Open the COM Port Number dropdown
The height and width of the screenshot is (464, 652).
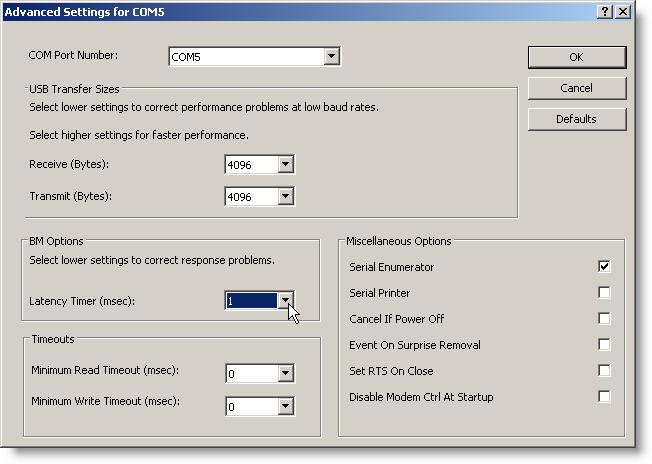point(332,57)
